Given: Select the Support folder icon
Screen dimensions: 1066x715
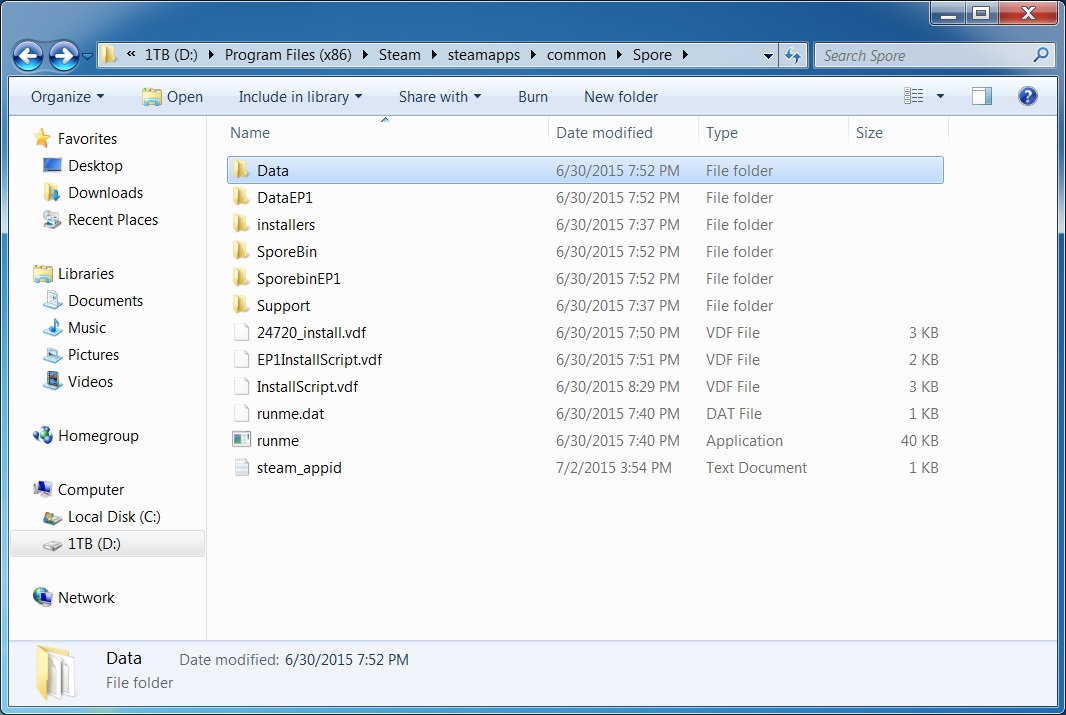Looking at the screenshot, I should coord(241,305).
